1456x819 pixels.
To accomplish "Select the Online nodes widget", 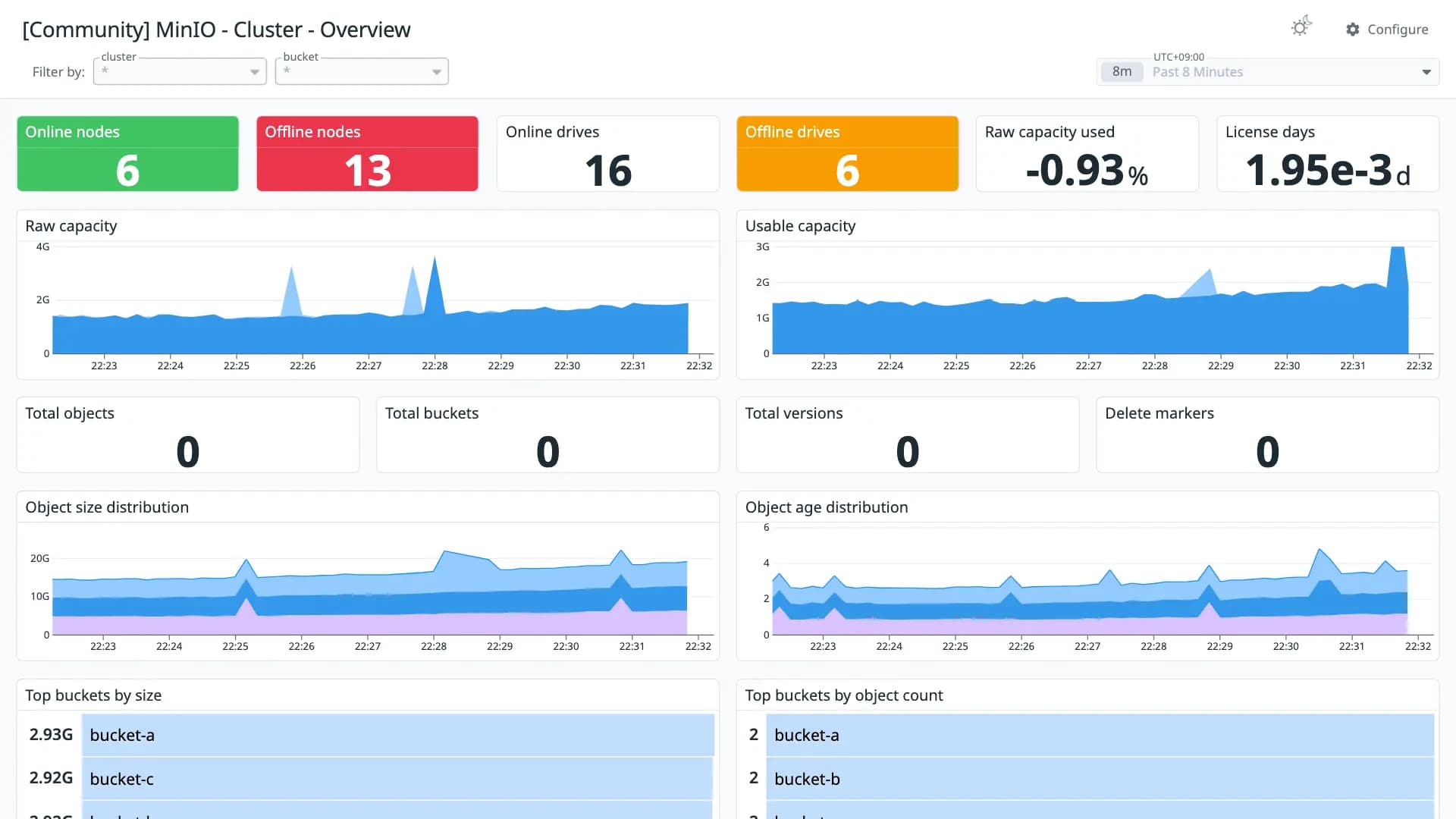I will pos(127,153).
